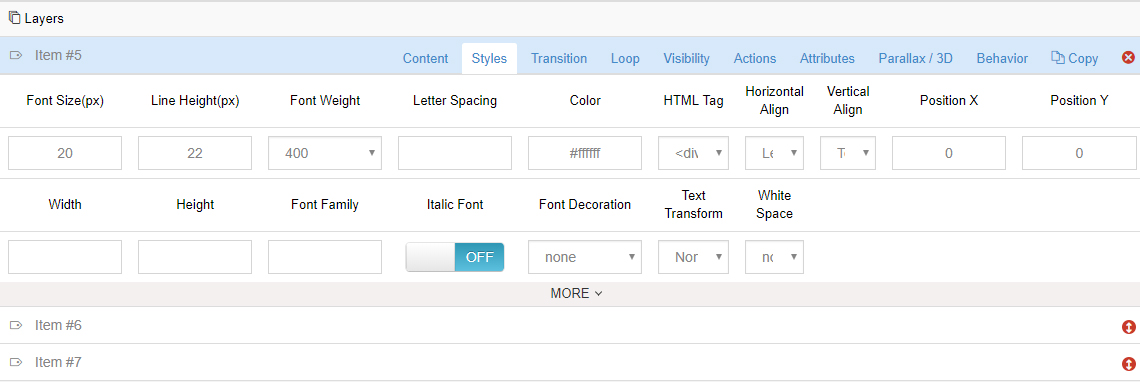Click the tag icon beside Item #5

(x=16, y=55)
